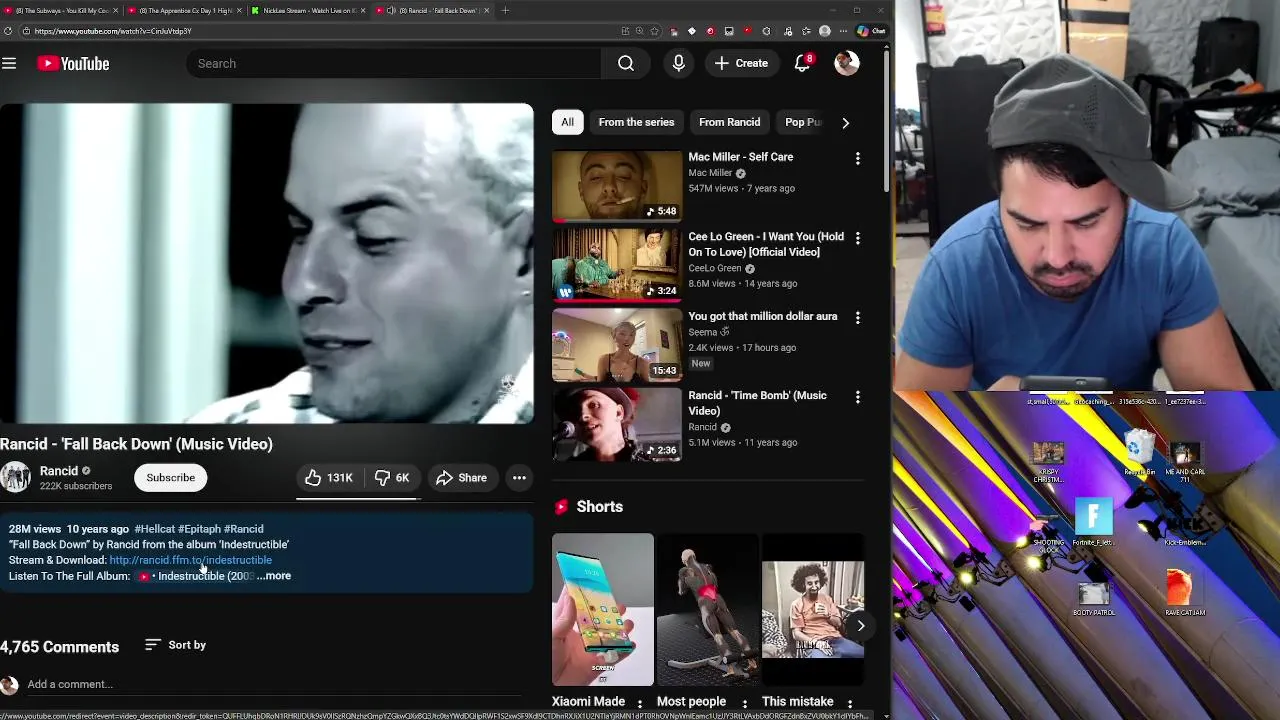Screen dimensions: 1280x720
Task: Go to YouTube home via logo
Action: tap(73, 64)
